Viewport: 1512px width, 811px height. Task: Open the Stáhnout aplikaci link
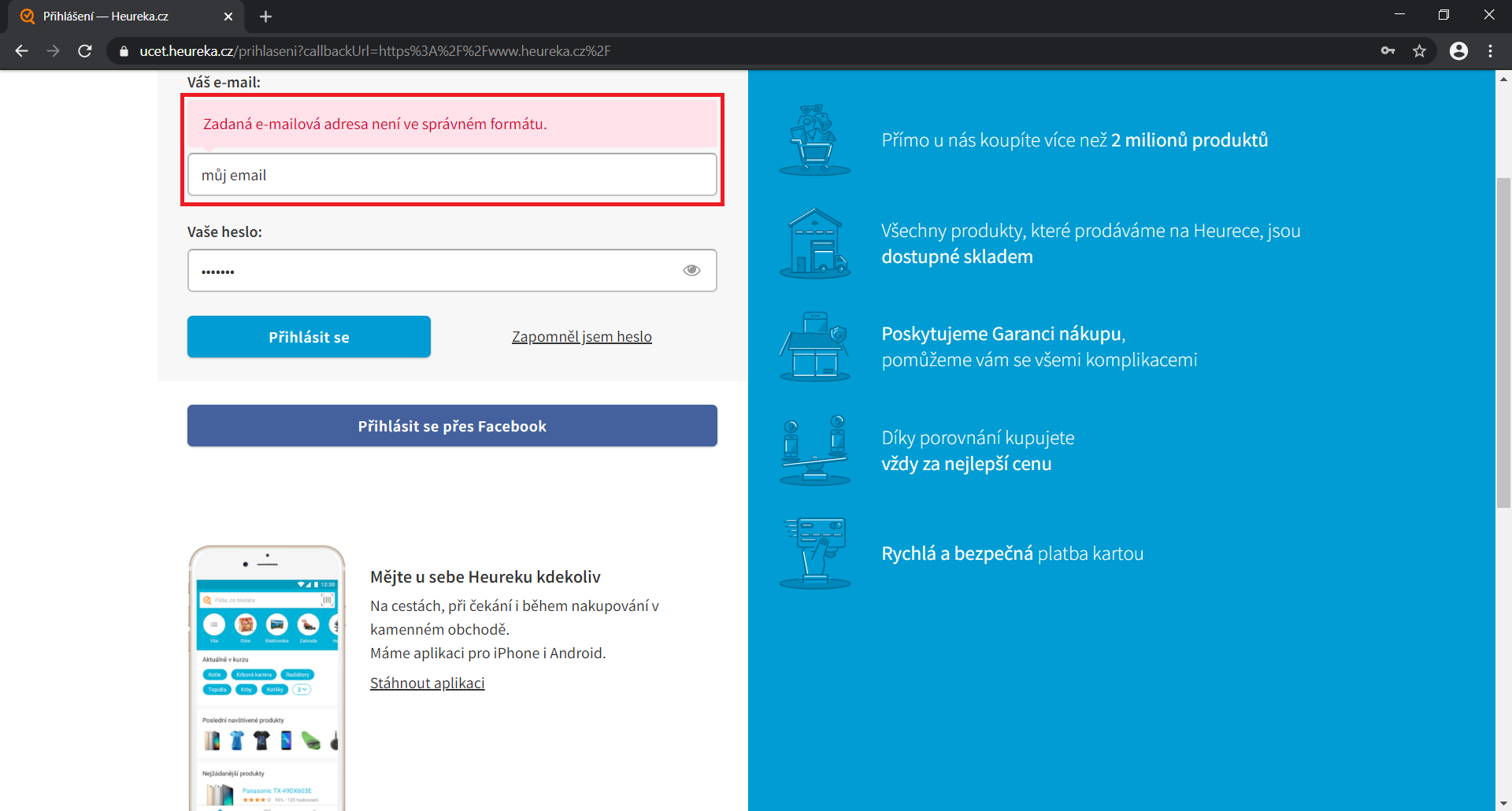[428, 683]
